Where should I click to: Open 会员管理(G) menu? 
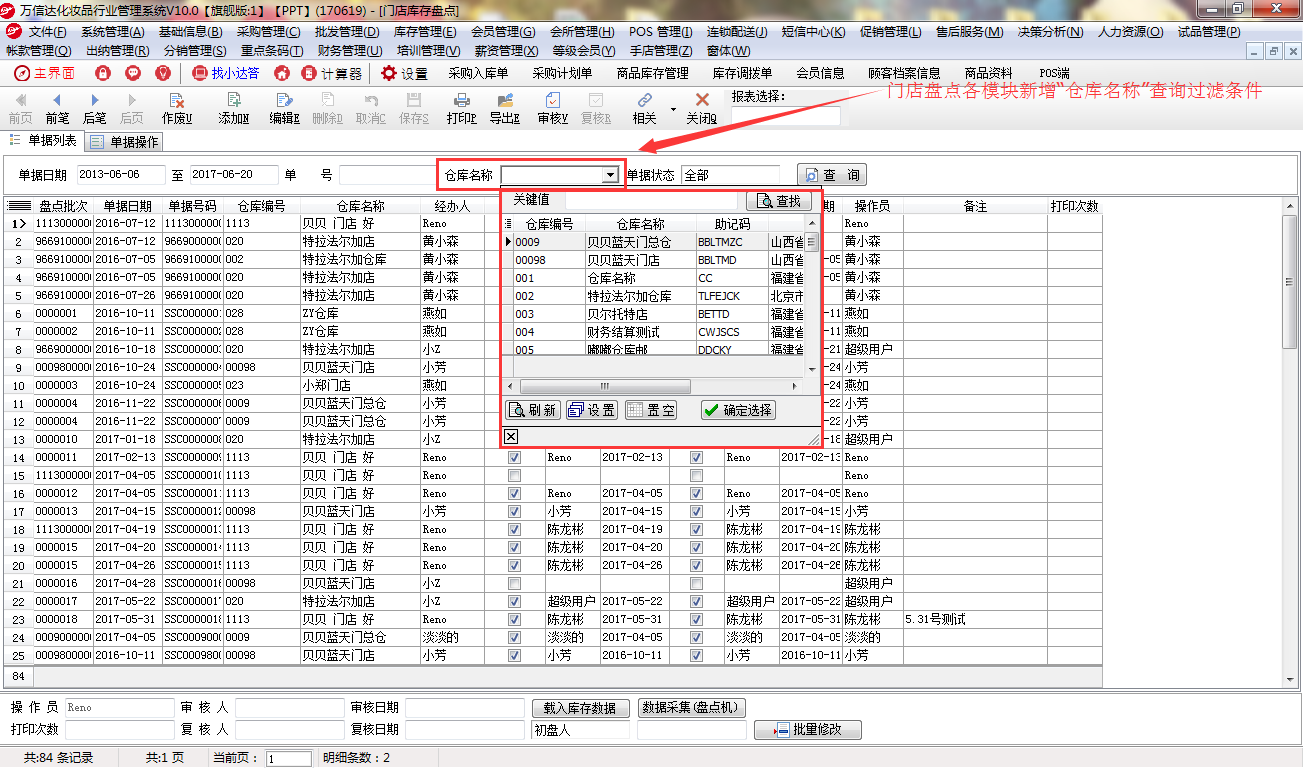coord(503,32)
